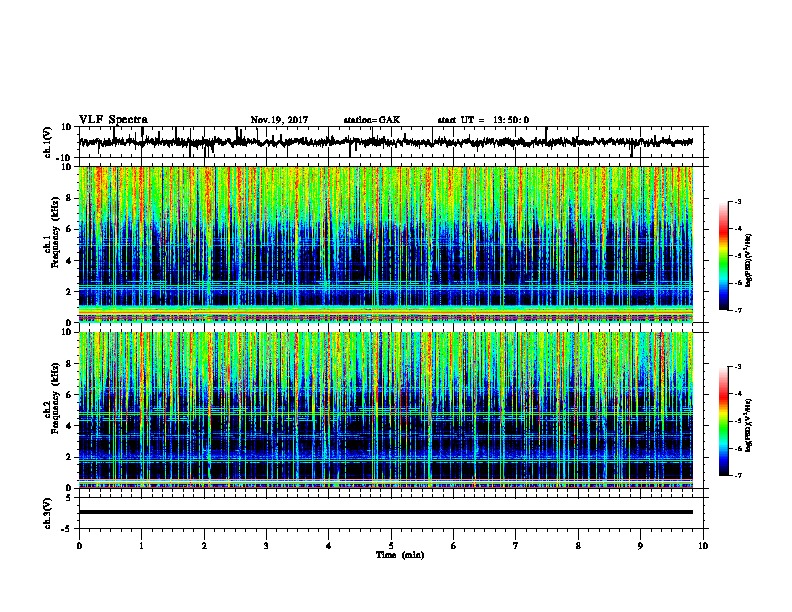The width and height of the screenshot is (792, 612).
Task: Click the "-5" tick on ch.3(V) axis
Action: (x=67, y=529)
